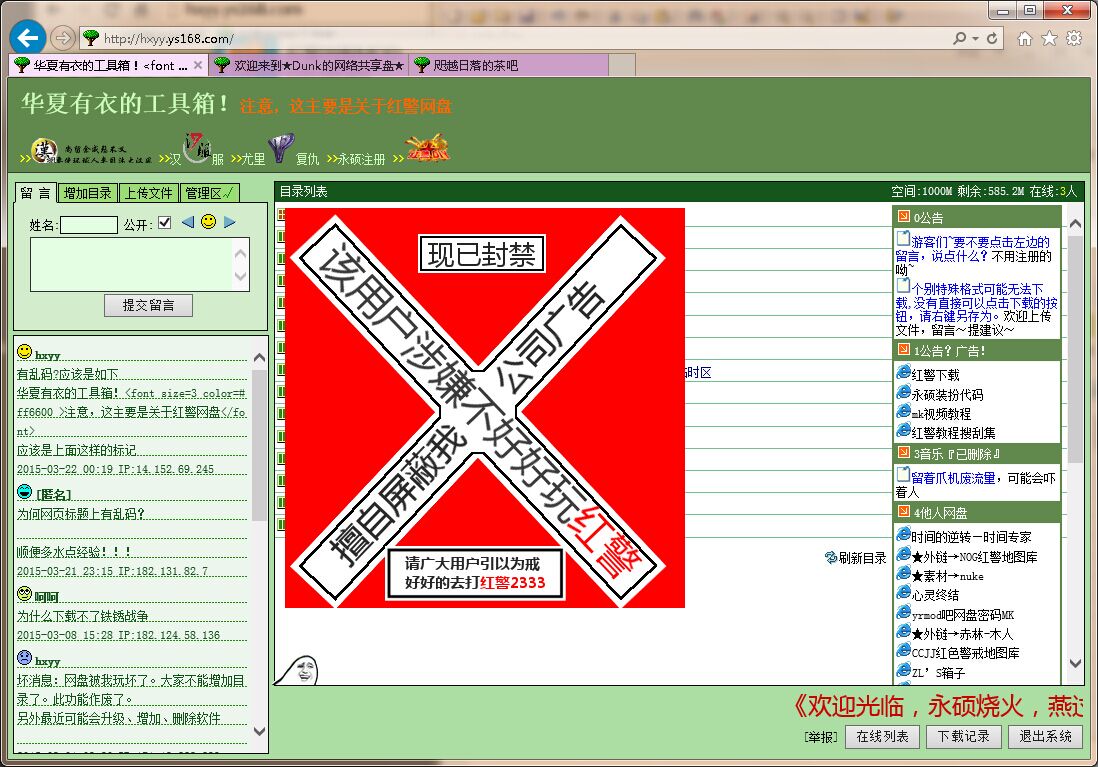The width and height of the screenshot is (1098, 767).
Task: Select the previous emoticon with left arrow
Action: tap(187, 222)
